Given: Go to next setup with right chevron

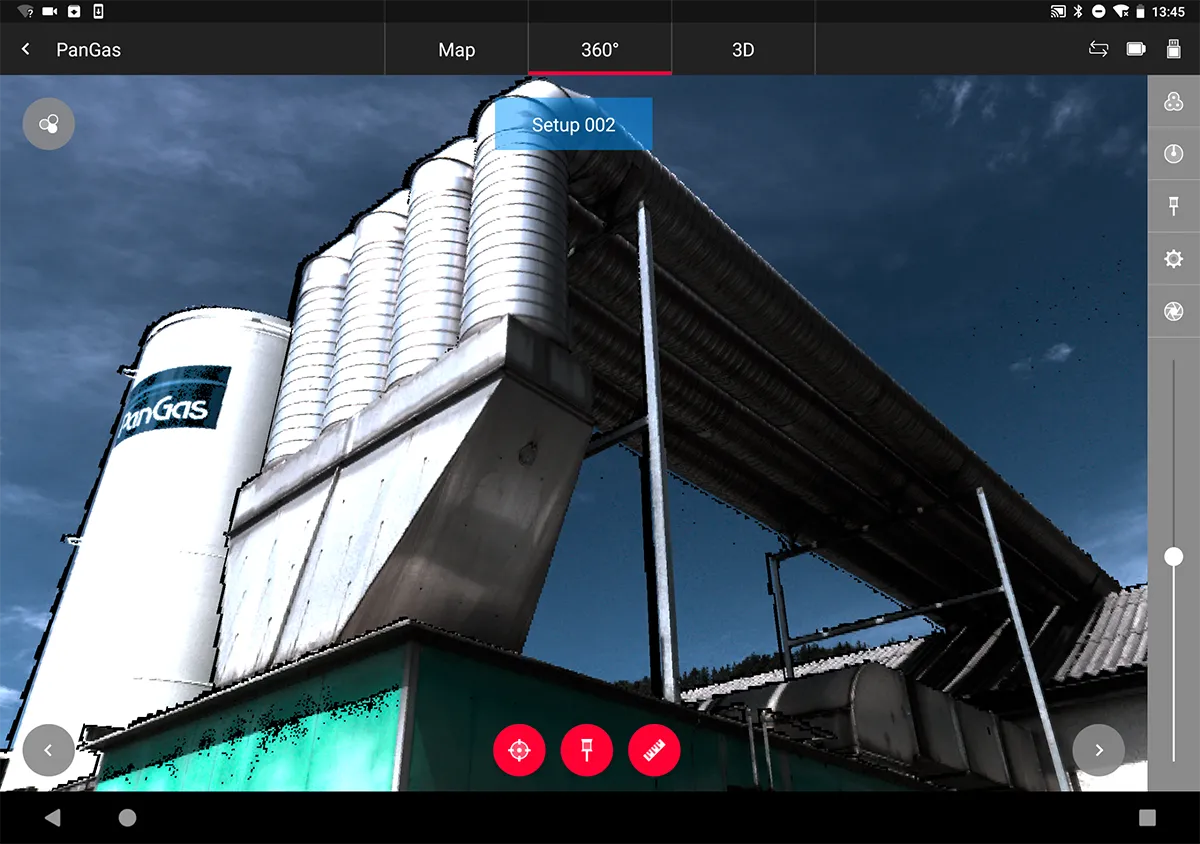Looking at the screenshot, I should click(x=1098, y=750).
